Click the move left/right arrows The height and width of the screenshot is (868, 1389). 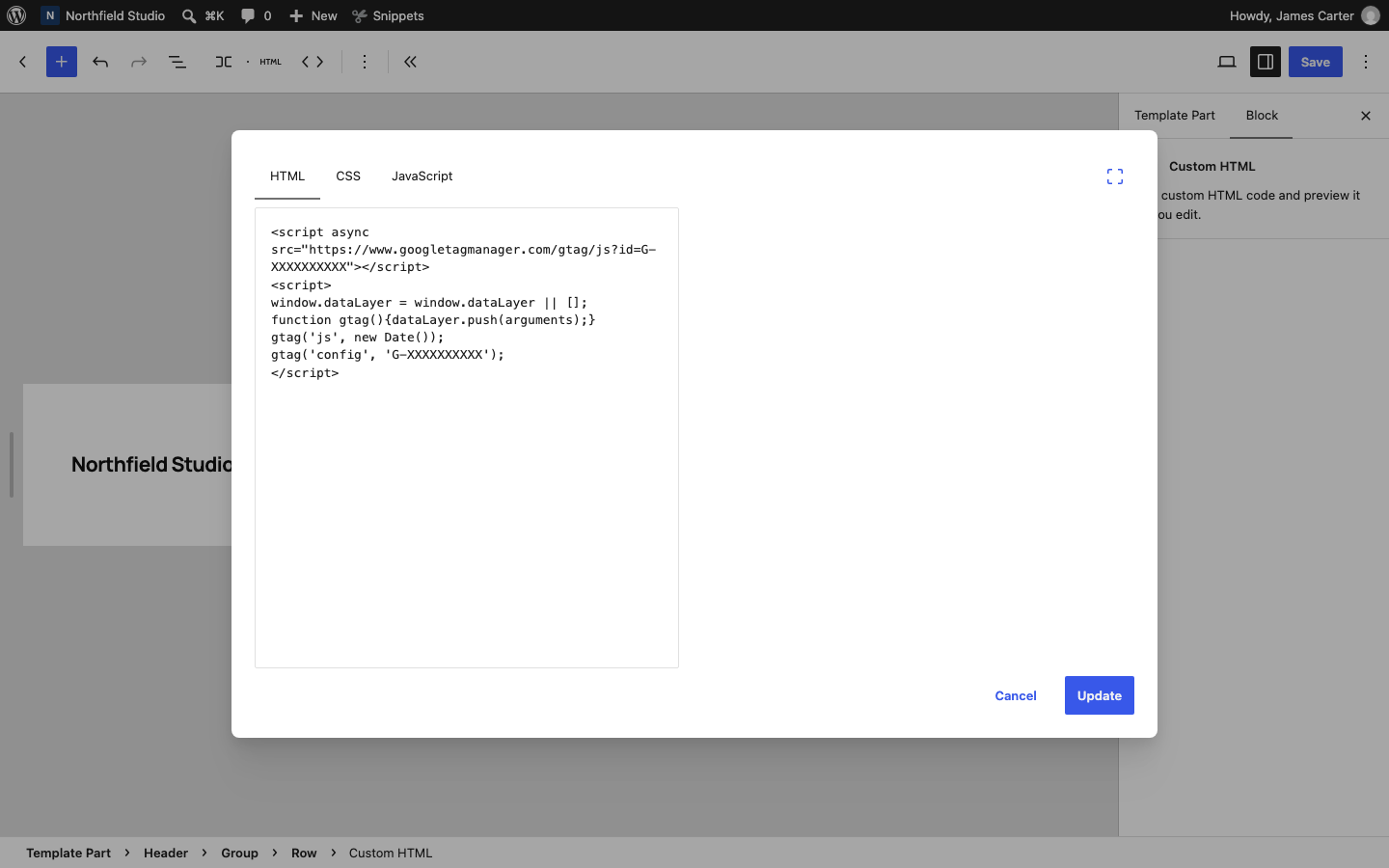[313, 62]
